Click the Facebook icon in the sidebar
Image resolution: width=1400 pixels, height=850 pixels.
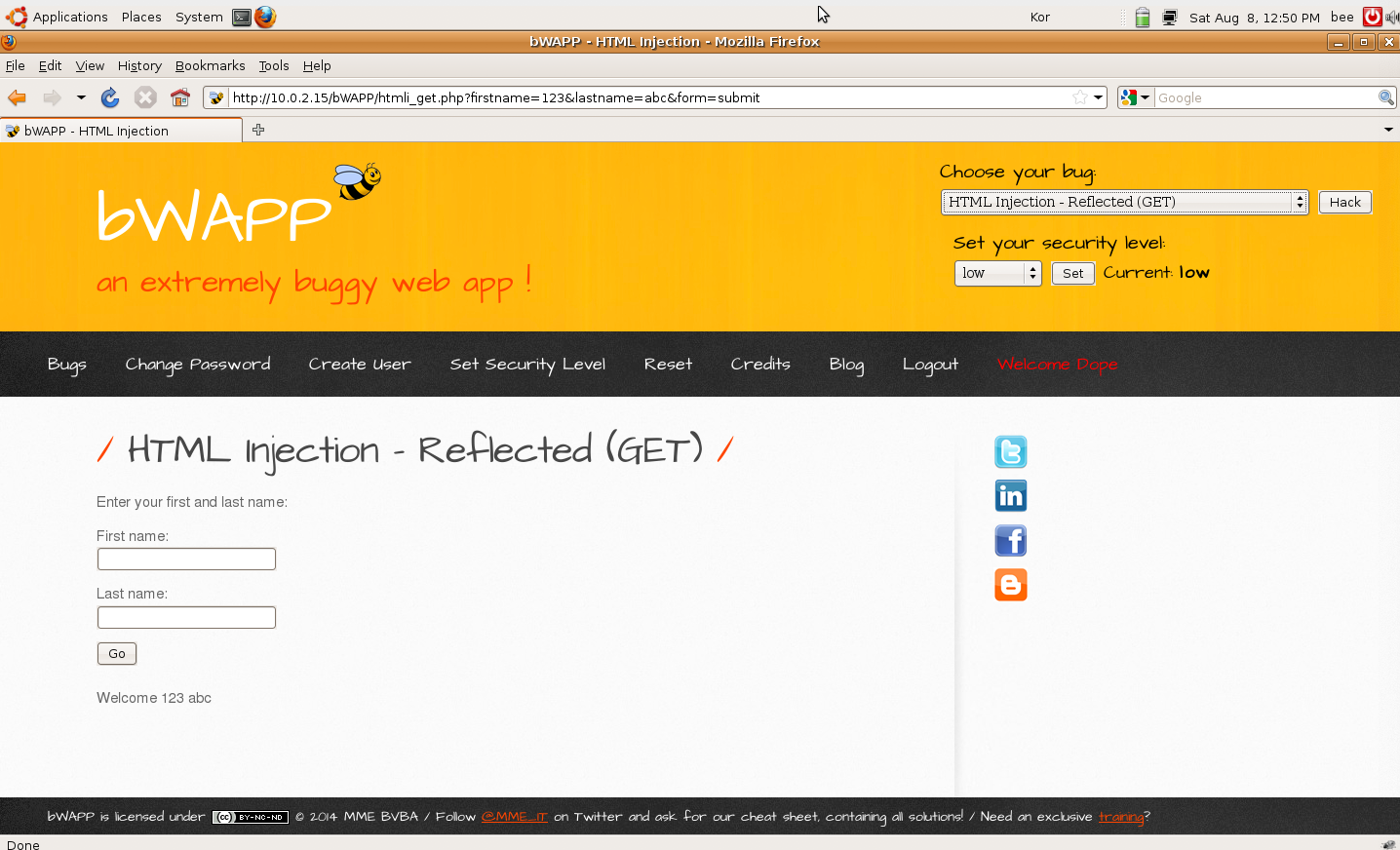point(1011,541)
